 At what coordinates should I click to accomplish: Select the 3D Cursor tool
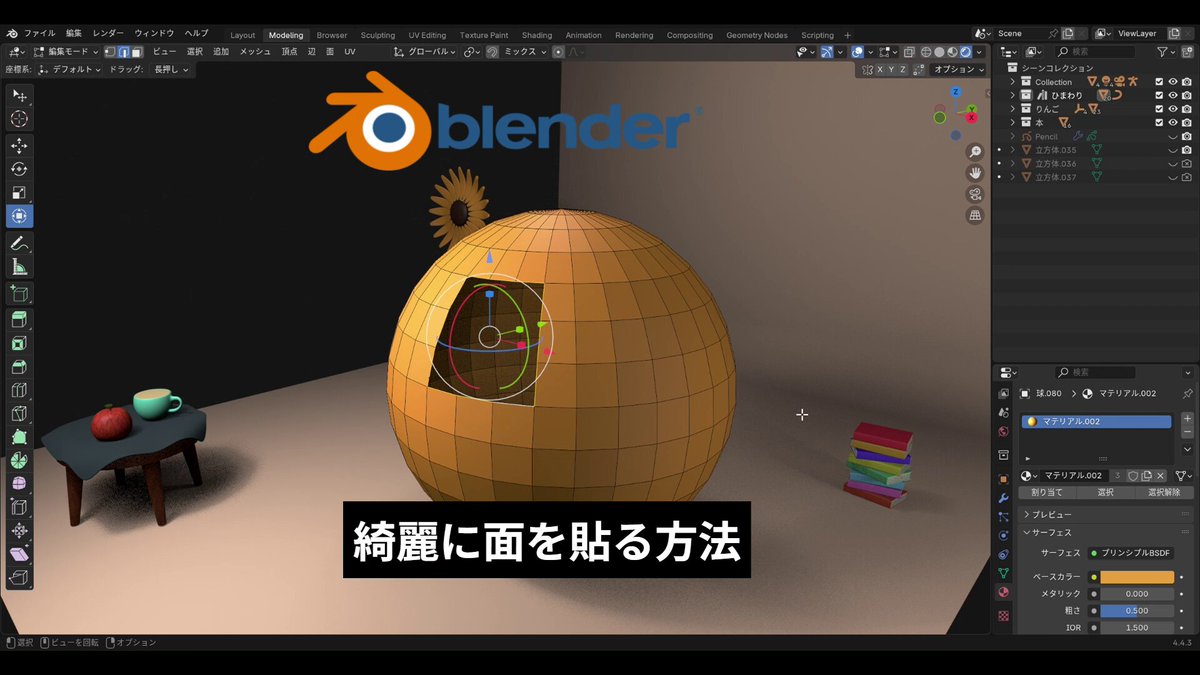(x=19, y=120)
